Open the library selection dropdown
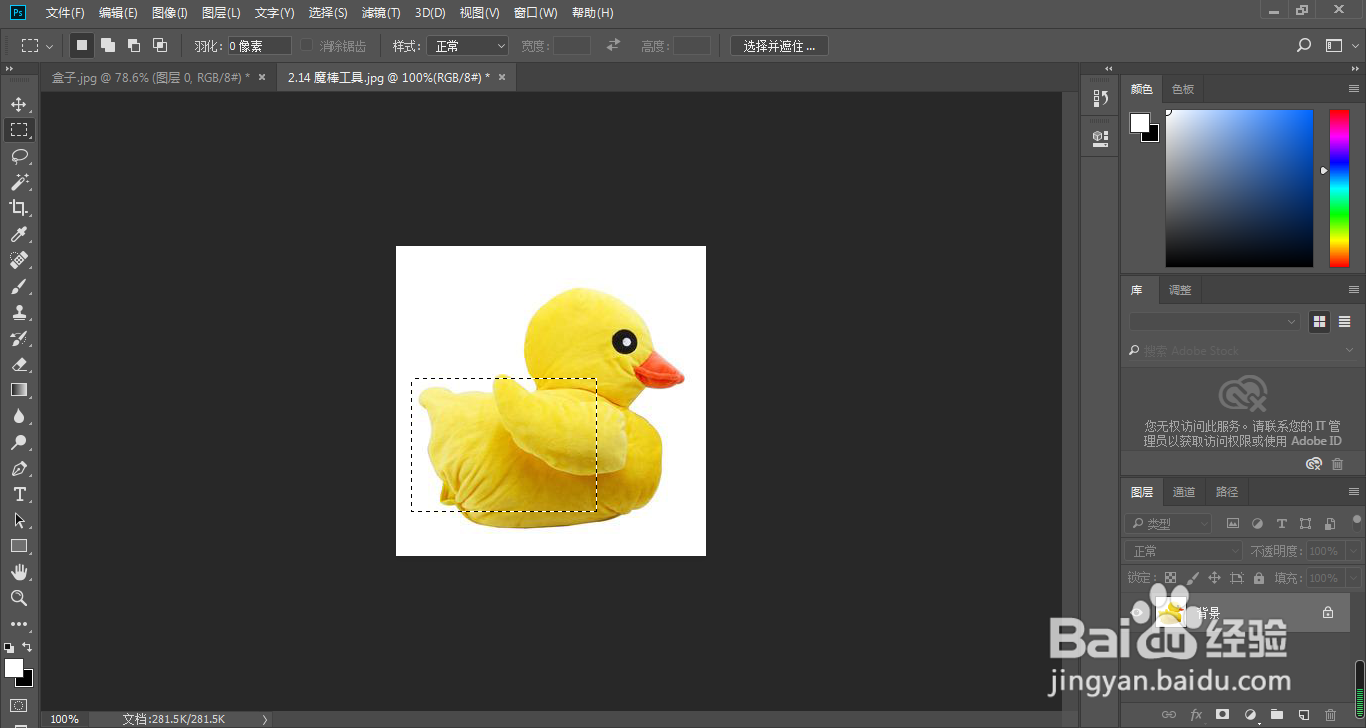1366x728 pixels. [1215, 322]
